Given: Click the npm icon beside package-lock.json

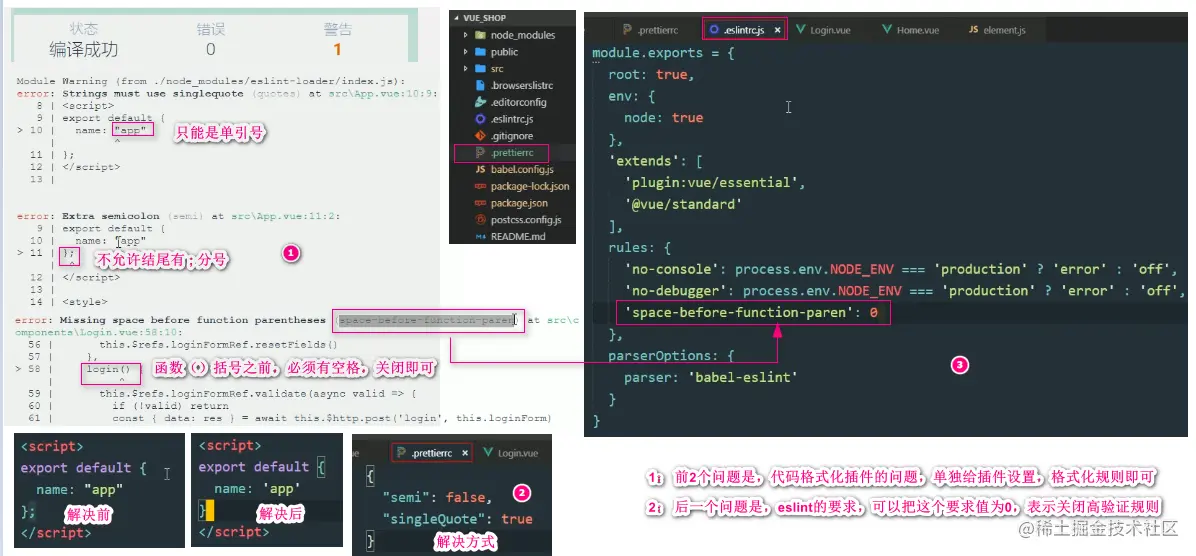Looking at the screenshot, I should [480, 186].
